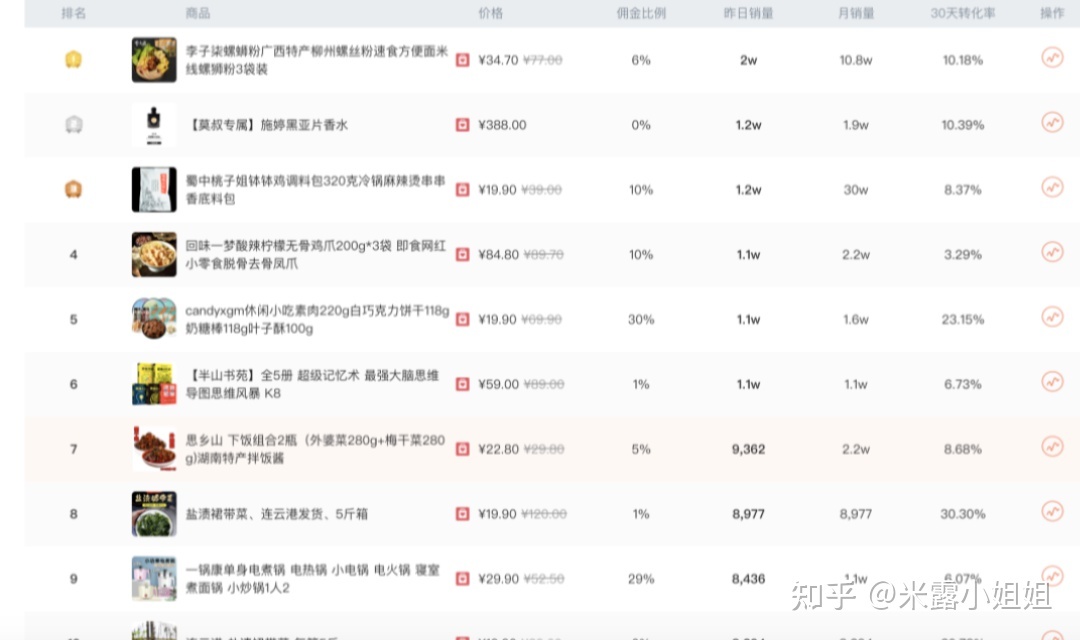Open 一锅康 electric cooker thumbnail

click(x=154, y=578)
